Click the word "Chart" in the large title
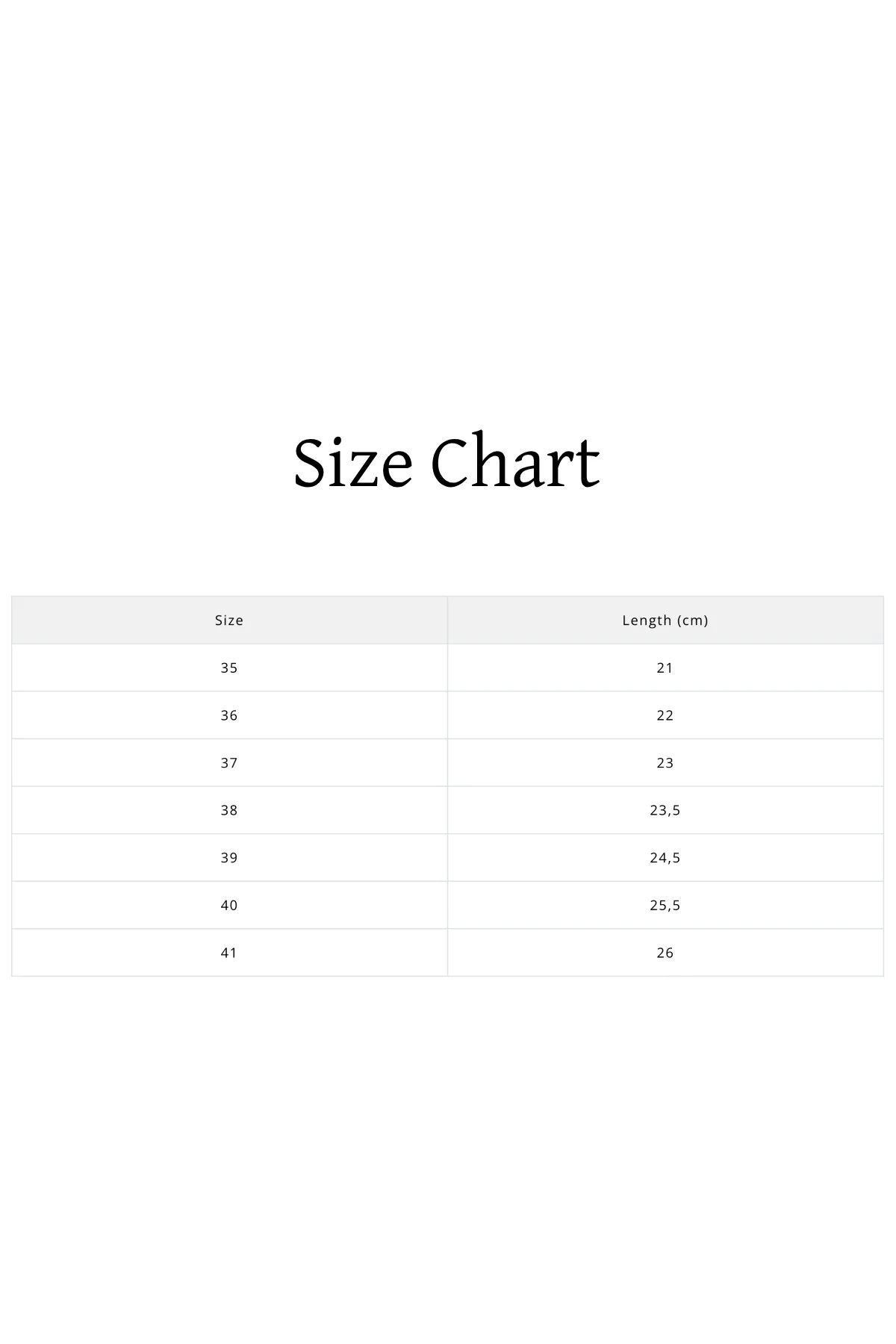Screen dimensions: 896x1344 pos(515,463)
